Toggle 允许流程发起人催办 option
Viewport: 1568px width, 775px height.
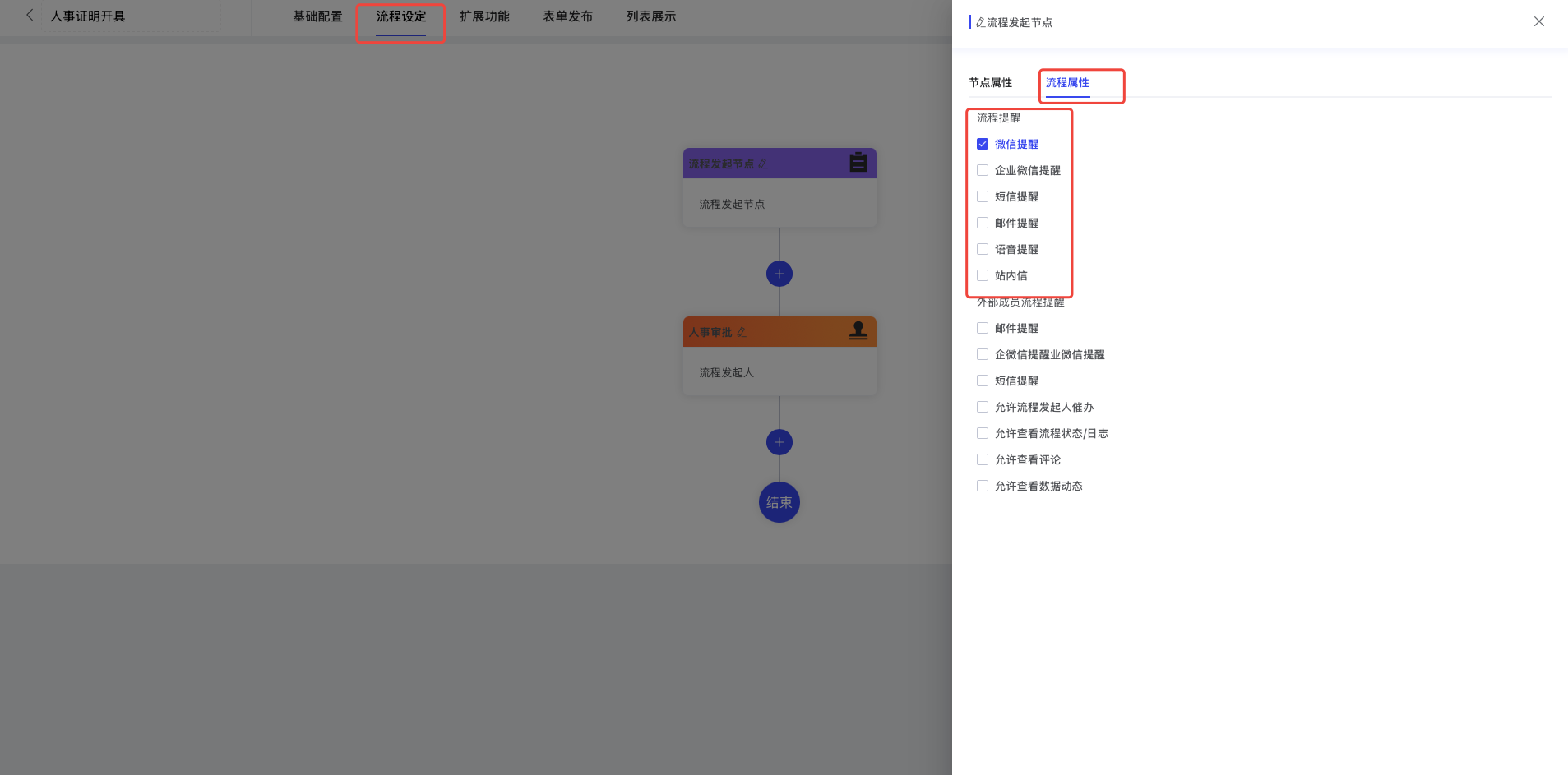pos(983,407)
